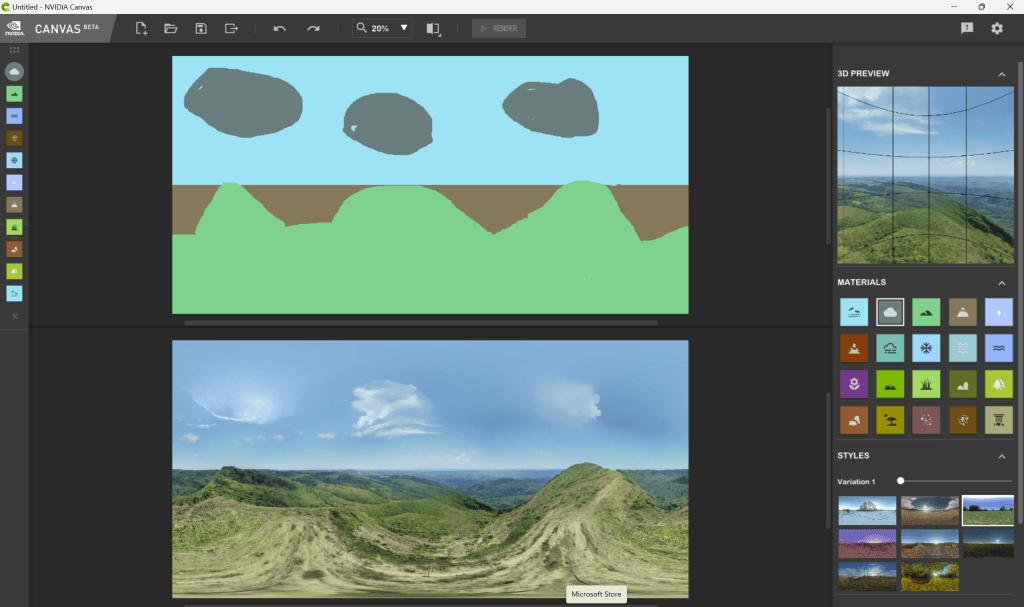Collapse the Styles section

pyautogui.click(x=1001, y=456)
